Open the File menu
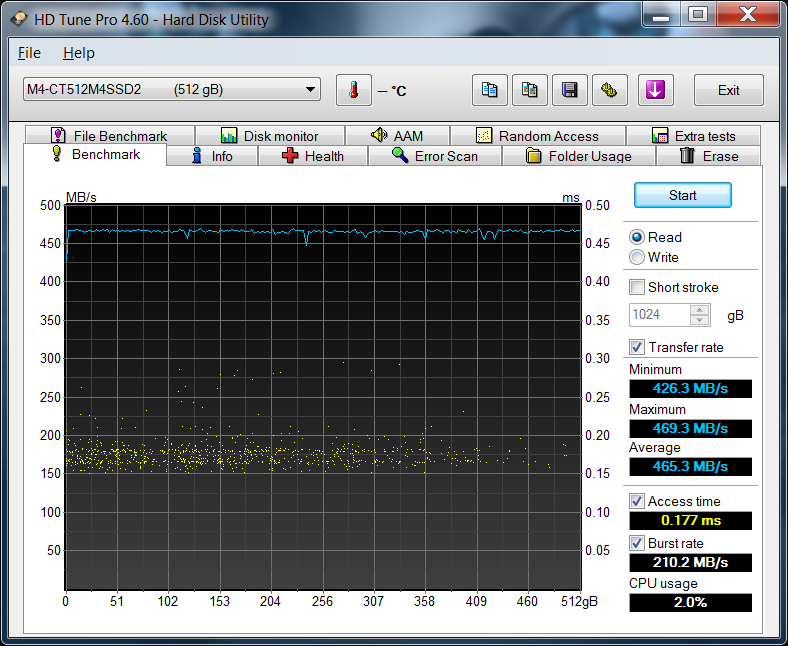Viewport: 788px width, 646px height. [x=29, y=53]
